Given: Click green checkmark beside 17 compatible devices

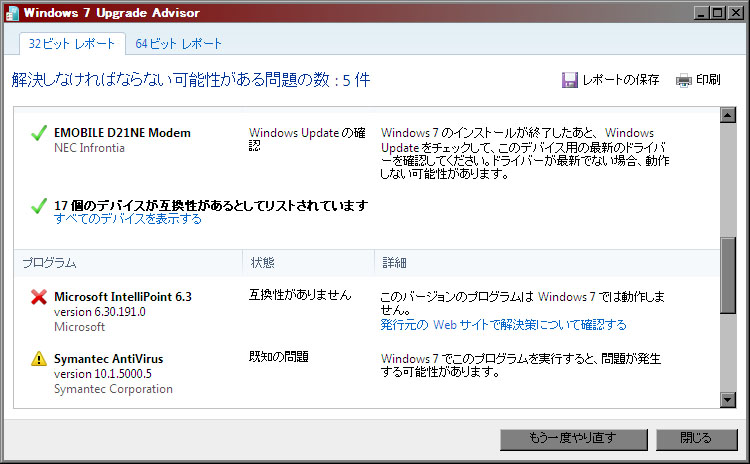Looking at the screenshot, I should (39, 206).
